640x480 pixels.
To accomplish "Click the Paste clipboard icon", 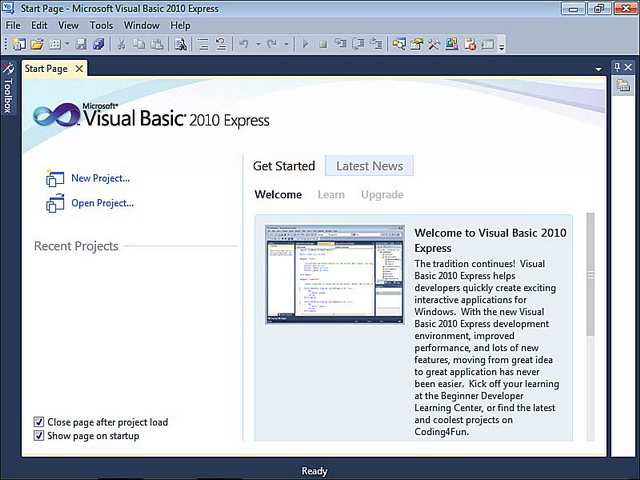I will pos(157,44).
